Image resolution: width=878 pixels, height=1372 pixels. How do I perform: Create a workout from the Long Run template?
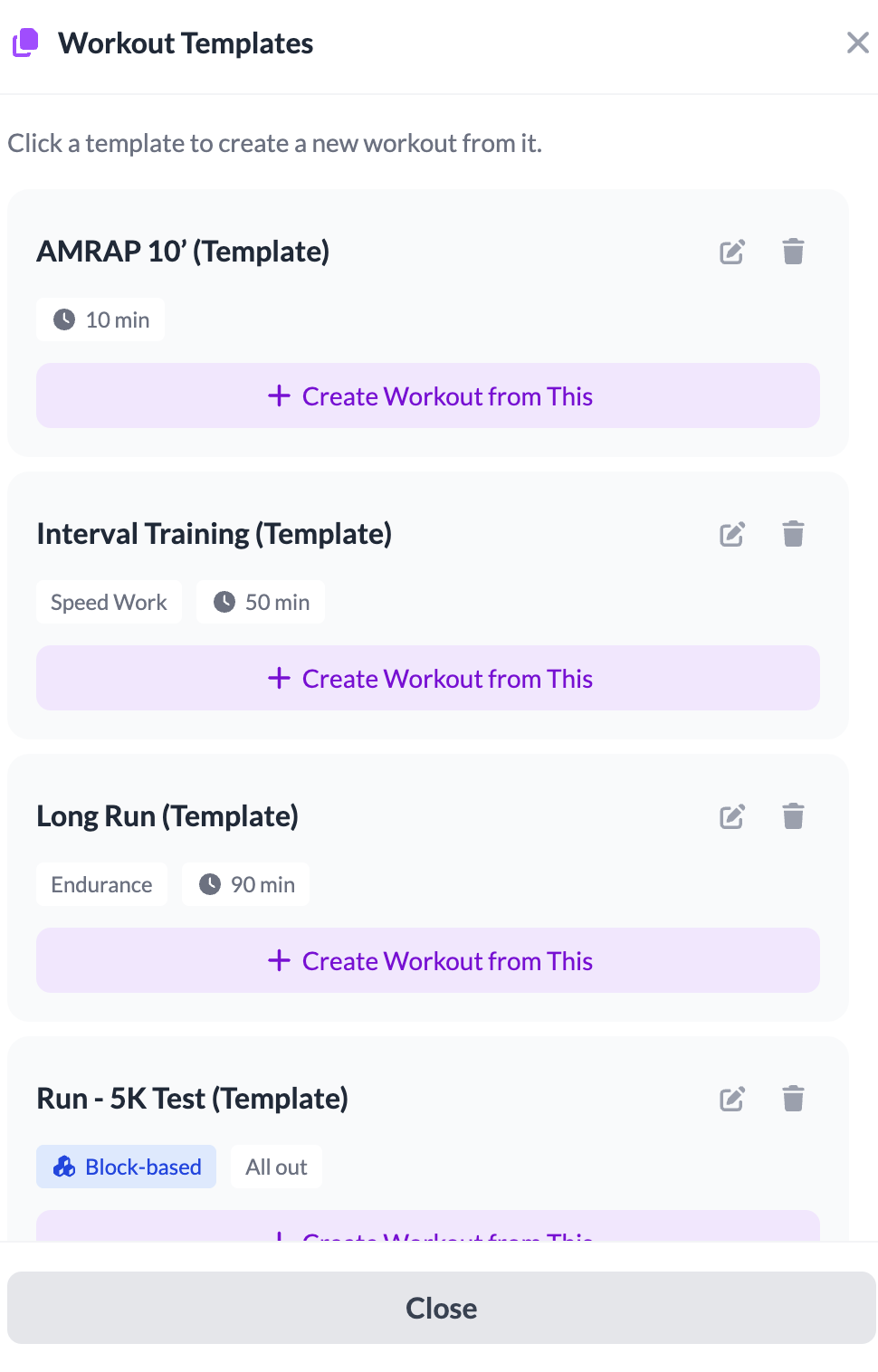[427, 960]
